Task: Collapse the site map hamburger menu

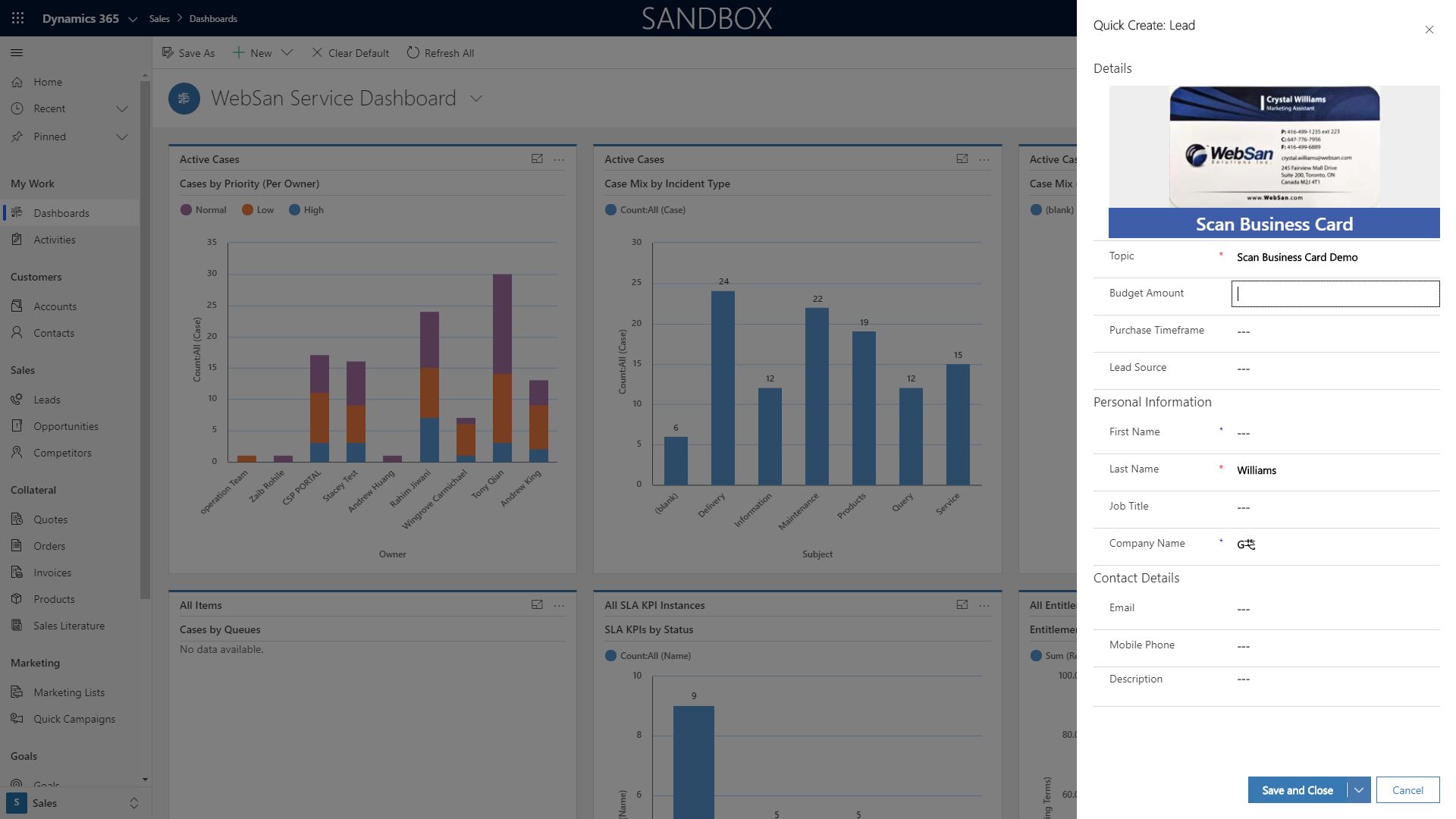Action: [17, 53]
